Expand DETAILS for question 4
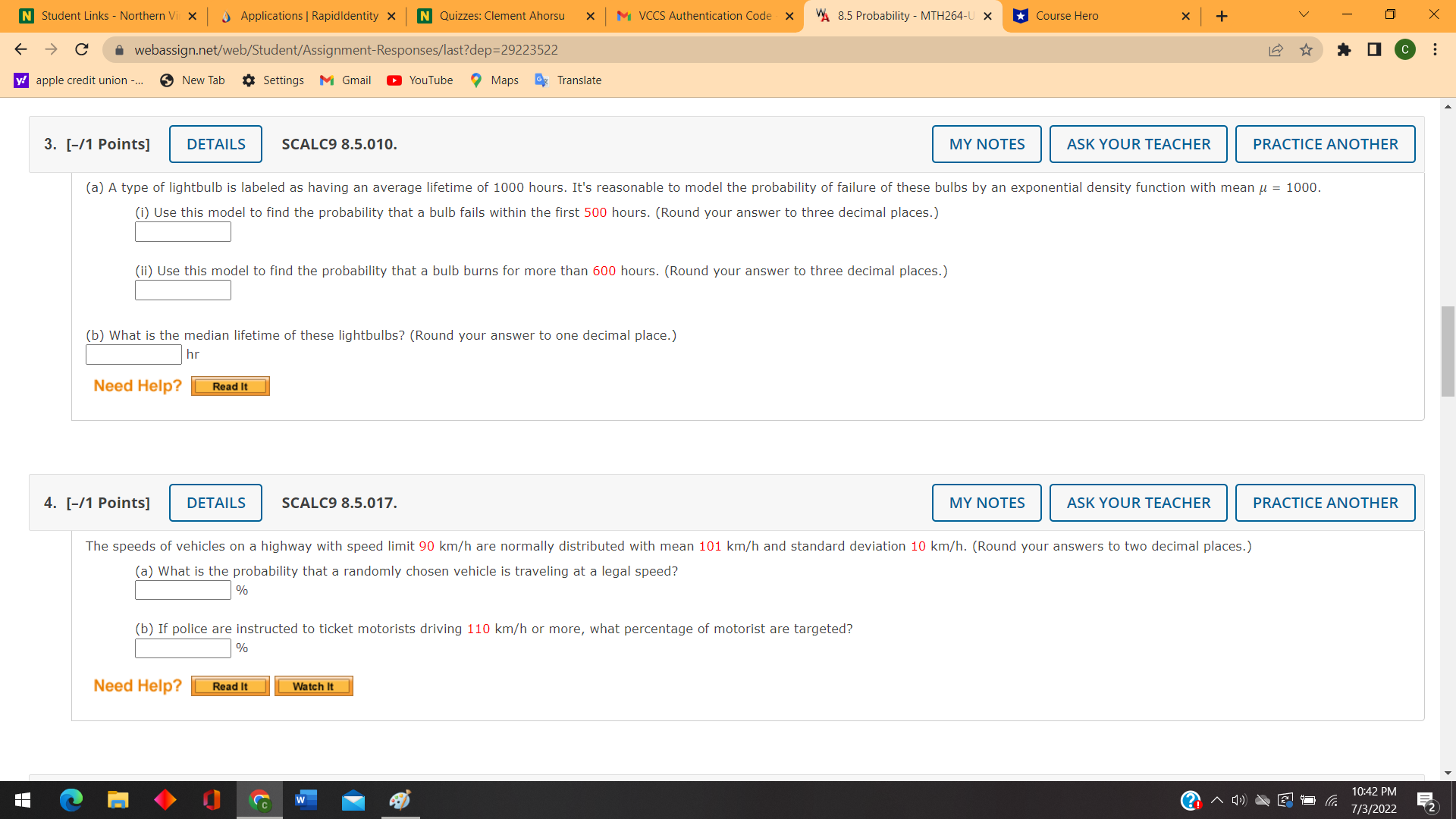 215,503
